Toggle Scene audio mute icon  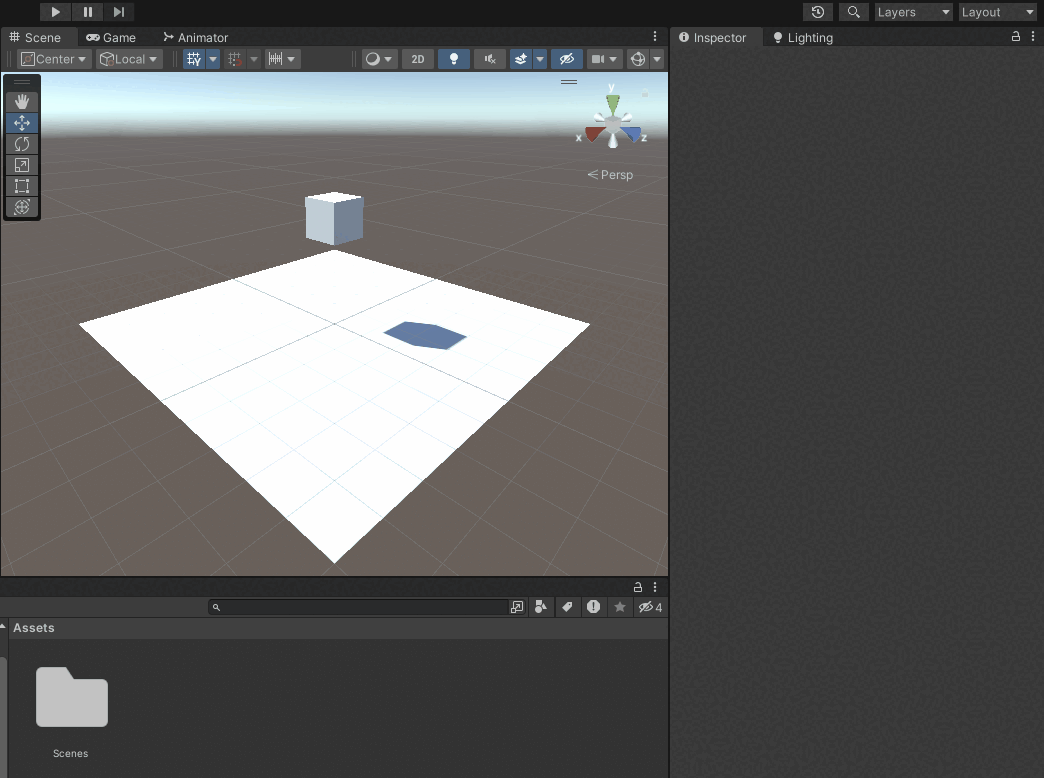[x=490, y=59]
